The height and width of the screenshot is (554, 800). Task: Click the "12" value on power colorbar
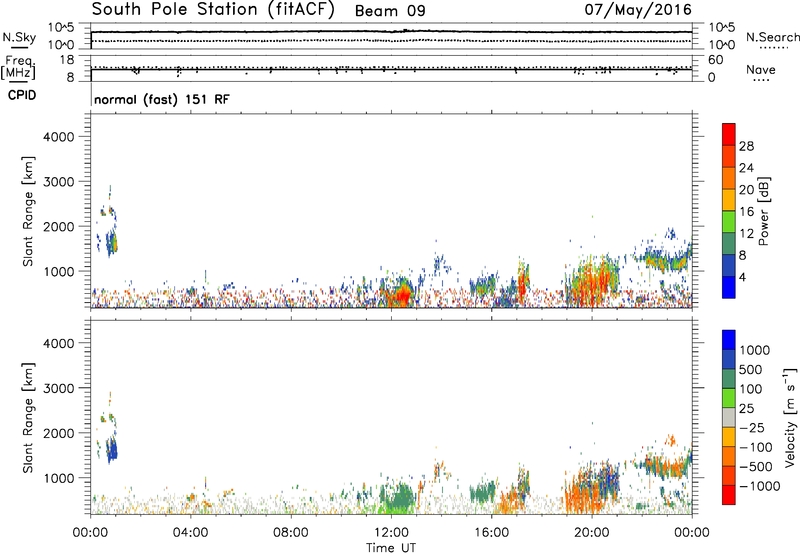click(746, 234)
